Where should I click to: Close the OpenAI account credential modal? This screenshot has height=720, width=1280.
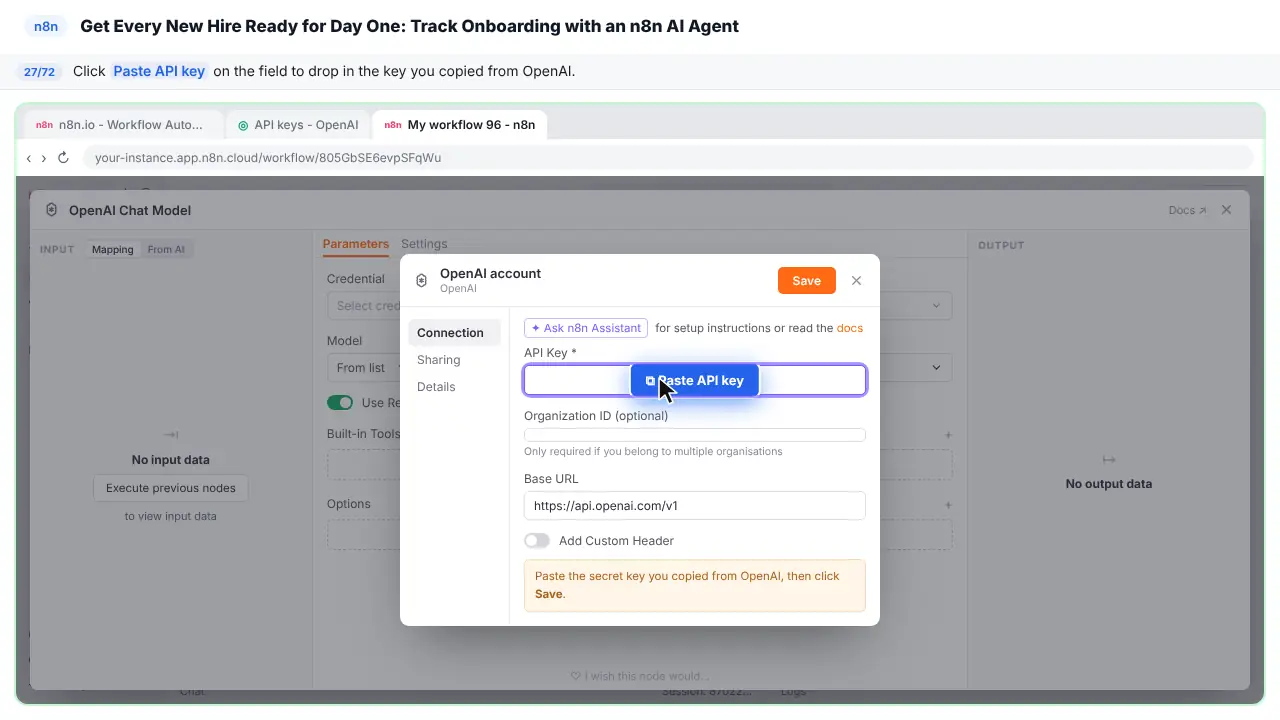[x=856, y=281]
